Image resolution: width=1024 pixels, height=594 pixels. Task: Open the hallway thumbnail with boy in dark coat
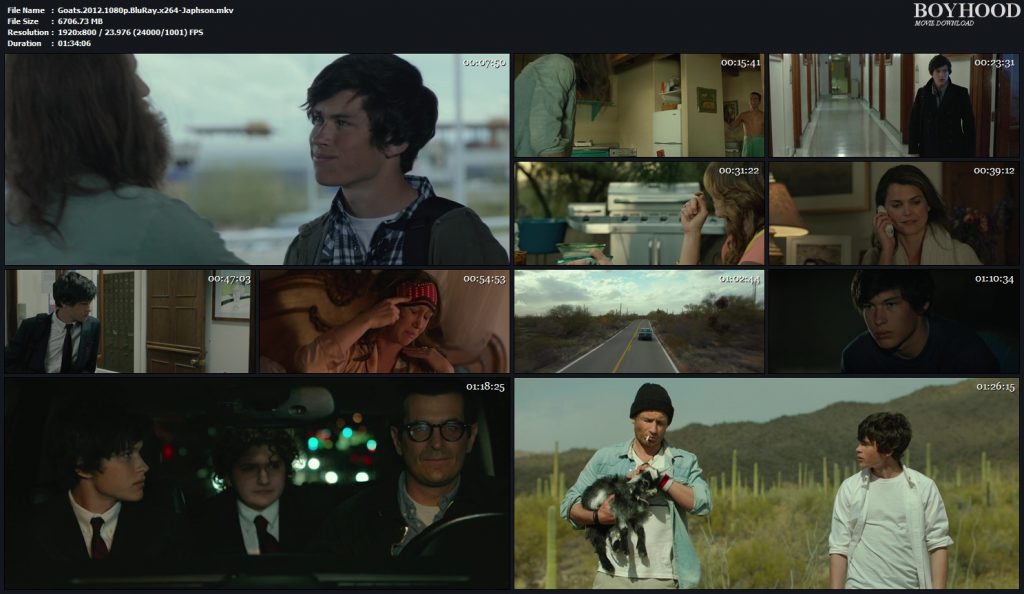tap(894, 105)
